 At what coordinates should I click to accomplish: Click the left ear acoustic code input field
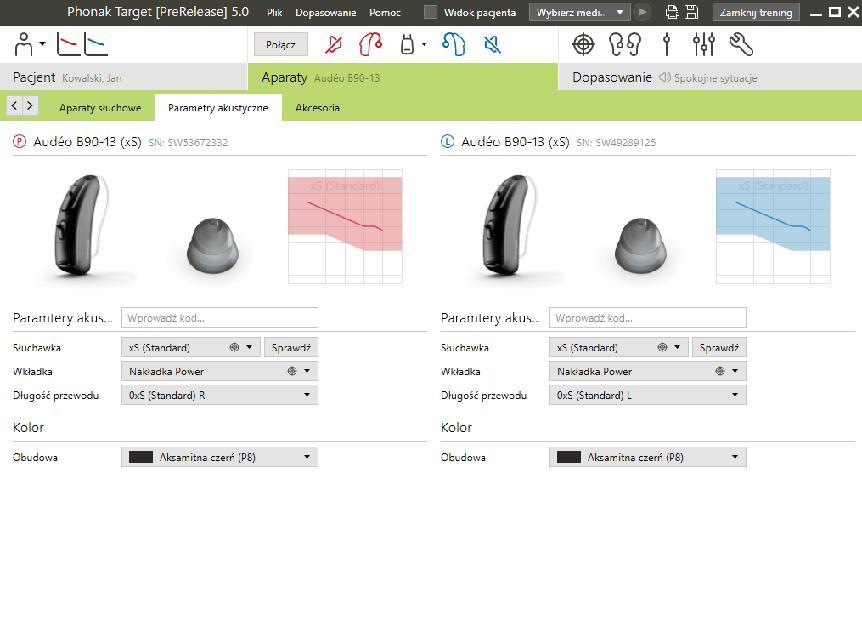[648, 318]
